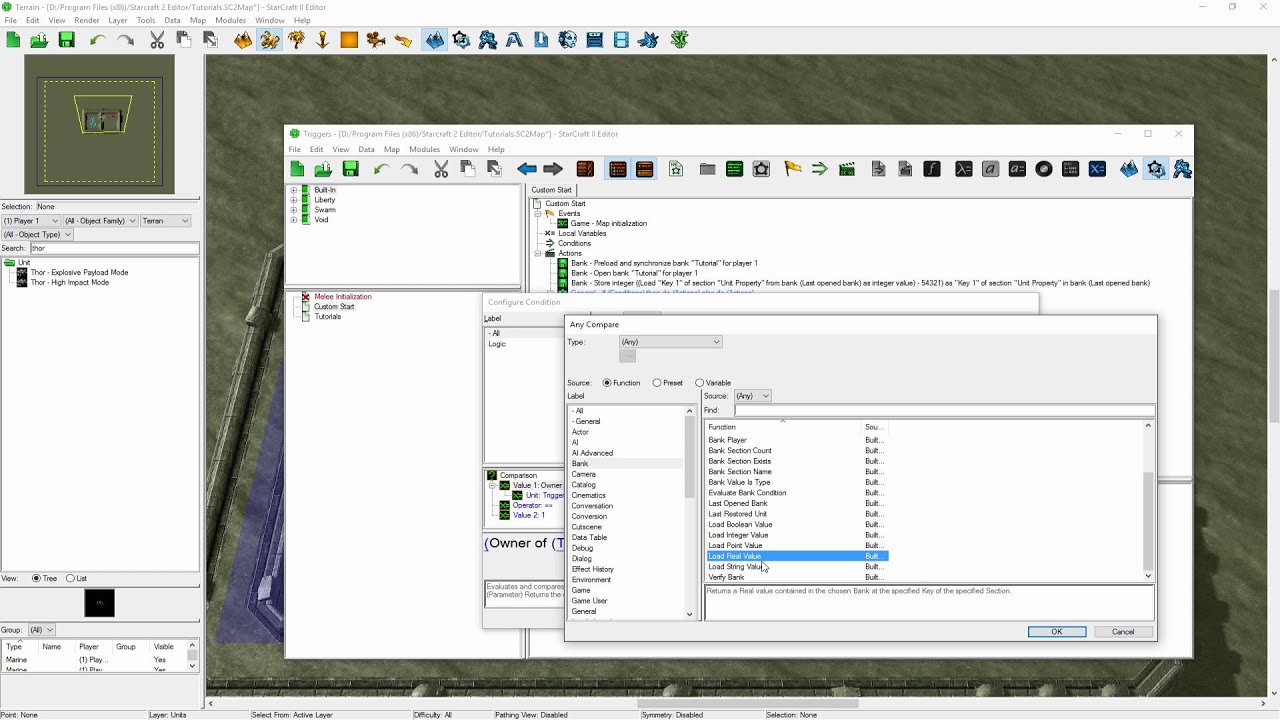Select Load Real Value function
The height and width of the screenshot is (720, 1280).
[797, 556]
